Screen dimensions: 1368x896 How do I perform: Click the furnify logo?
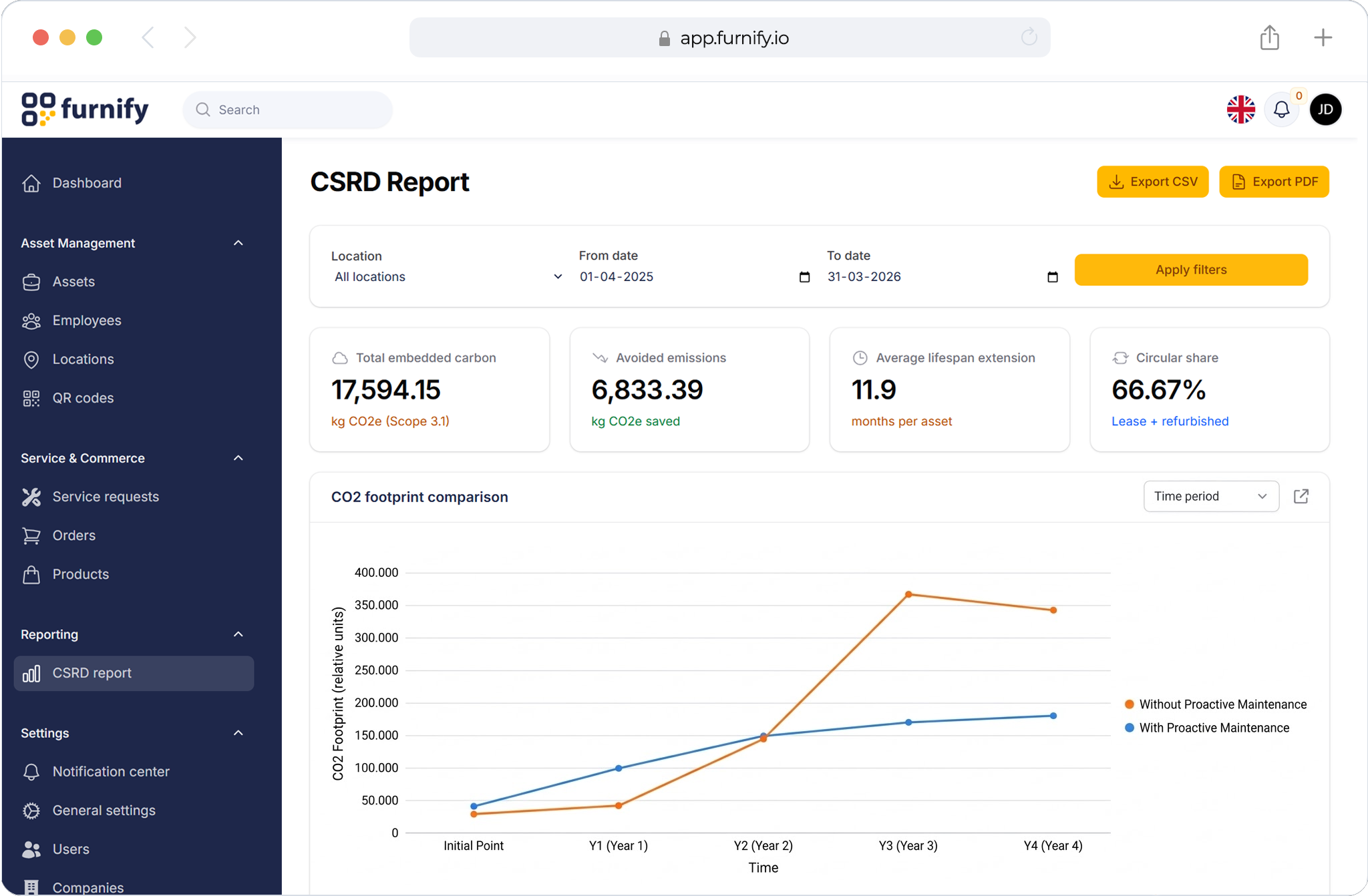coord(85,109)
